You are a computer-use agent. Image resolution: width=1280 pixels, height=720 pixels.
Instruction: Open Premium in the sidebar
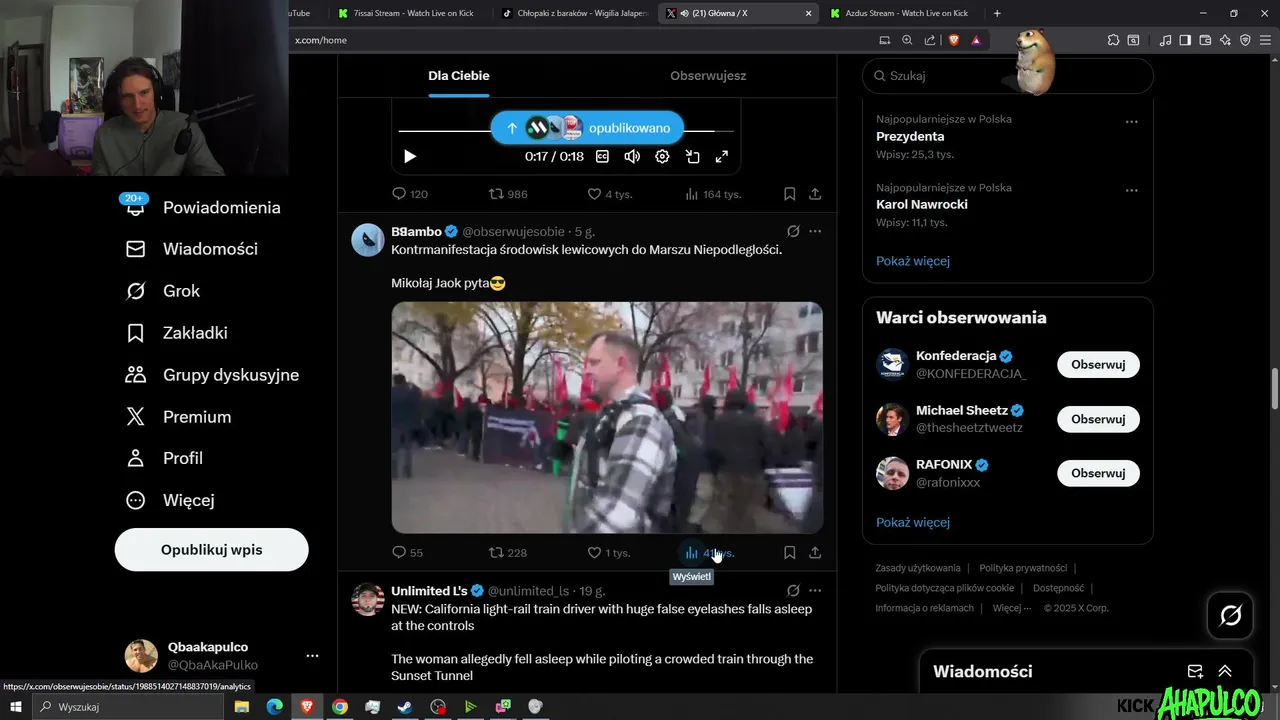coord(179,417)
